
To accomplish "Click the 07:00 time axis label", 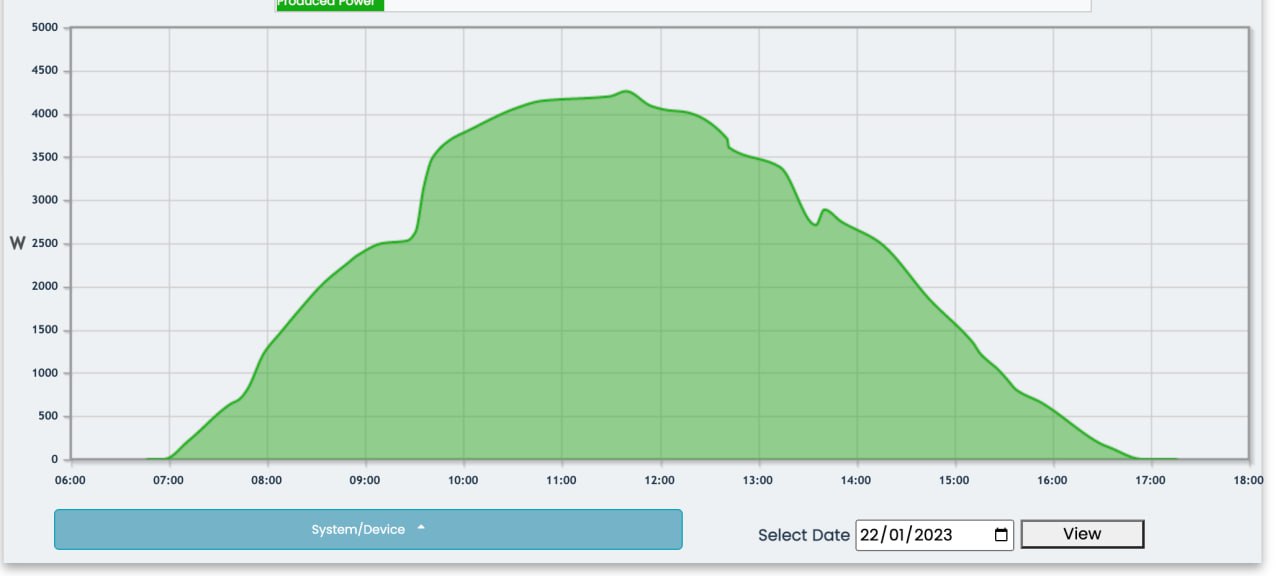I will 168,480.
